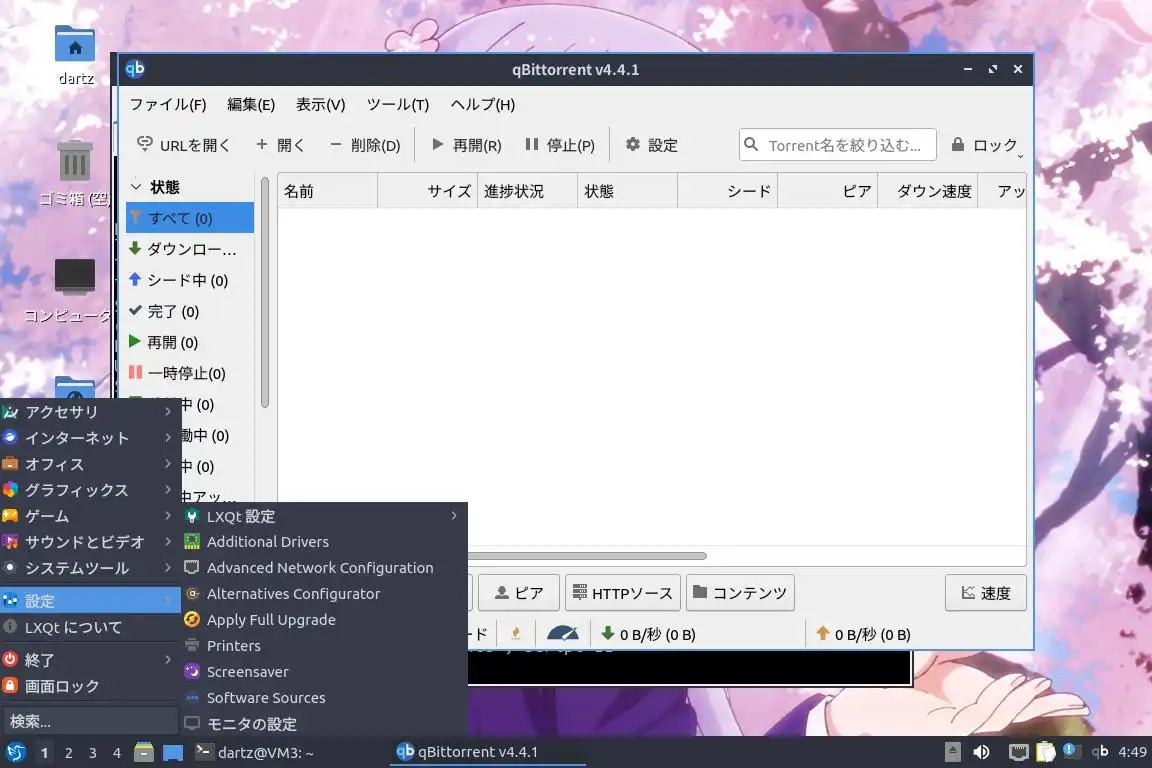Sort by the 状態 column header

[x=627, y=191]
